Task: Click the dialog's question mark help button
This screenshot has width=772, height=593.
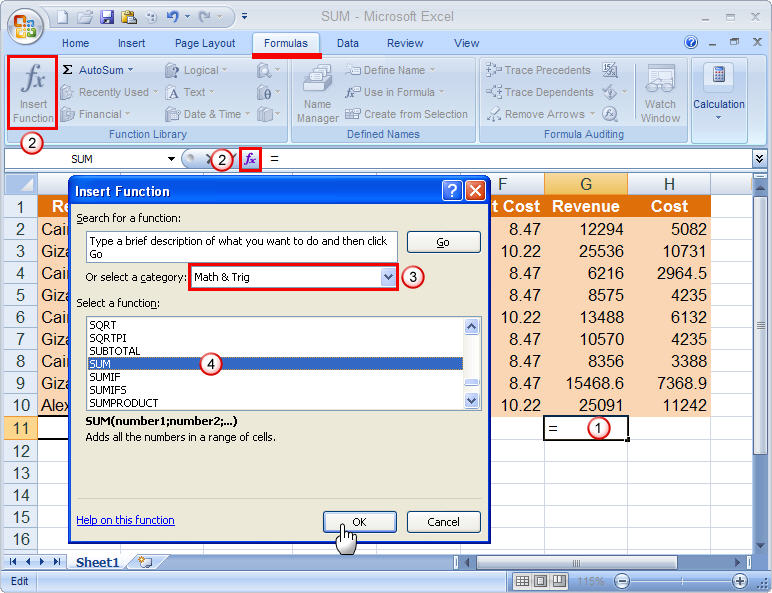Action: point(452,190)
